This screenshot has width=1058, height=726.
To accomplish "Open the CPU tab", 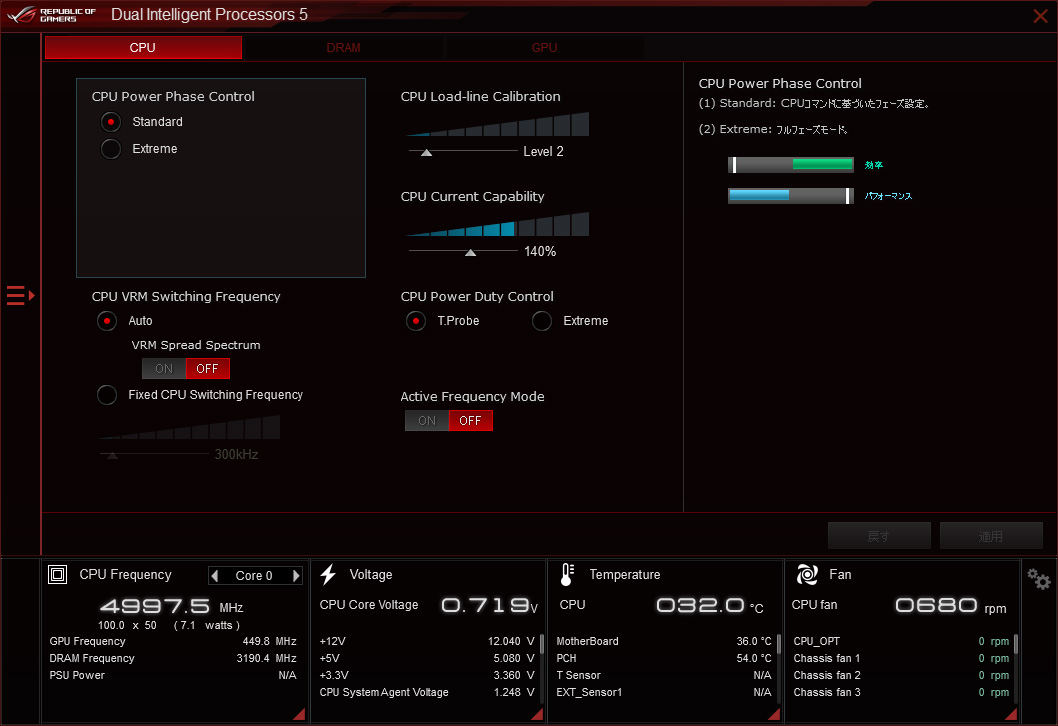I will [x=143, y=47].
